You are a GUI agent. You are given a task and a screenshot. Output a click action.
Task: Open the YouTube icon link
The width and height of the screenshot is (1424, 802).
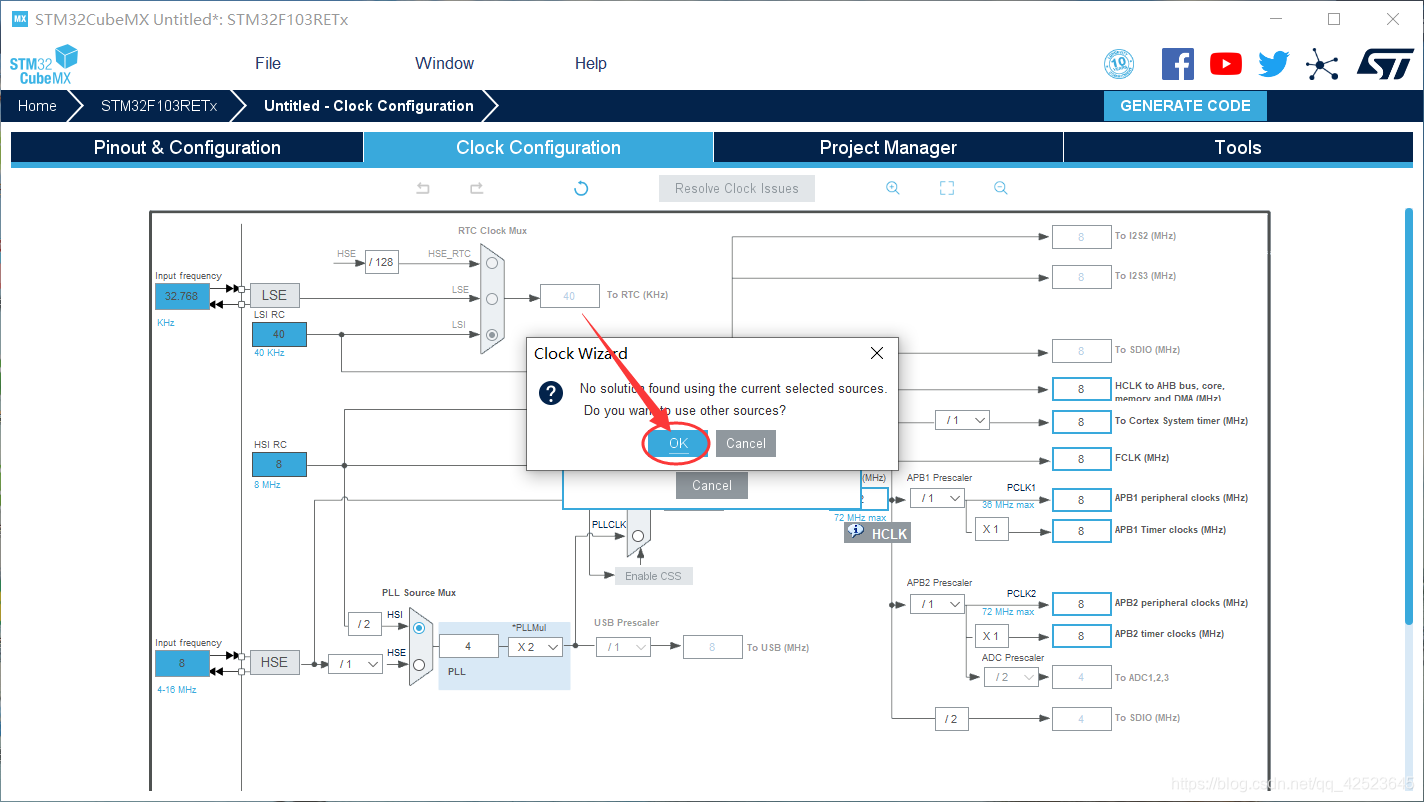pyautogui.click(x=1226, y=64)
